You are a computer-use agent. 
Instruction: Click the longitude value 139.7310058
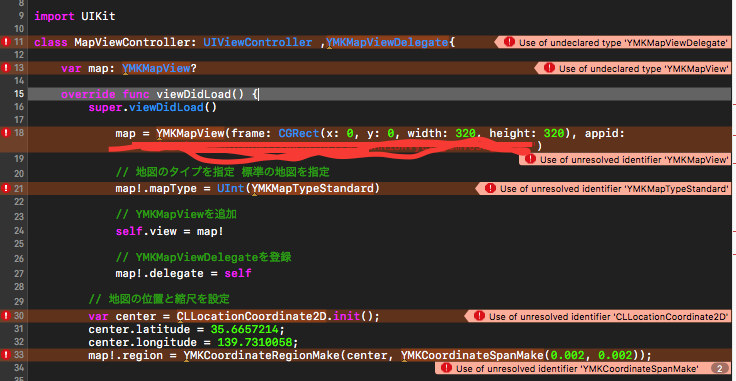click(x=254, y=342)
